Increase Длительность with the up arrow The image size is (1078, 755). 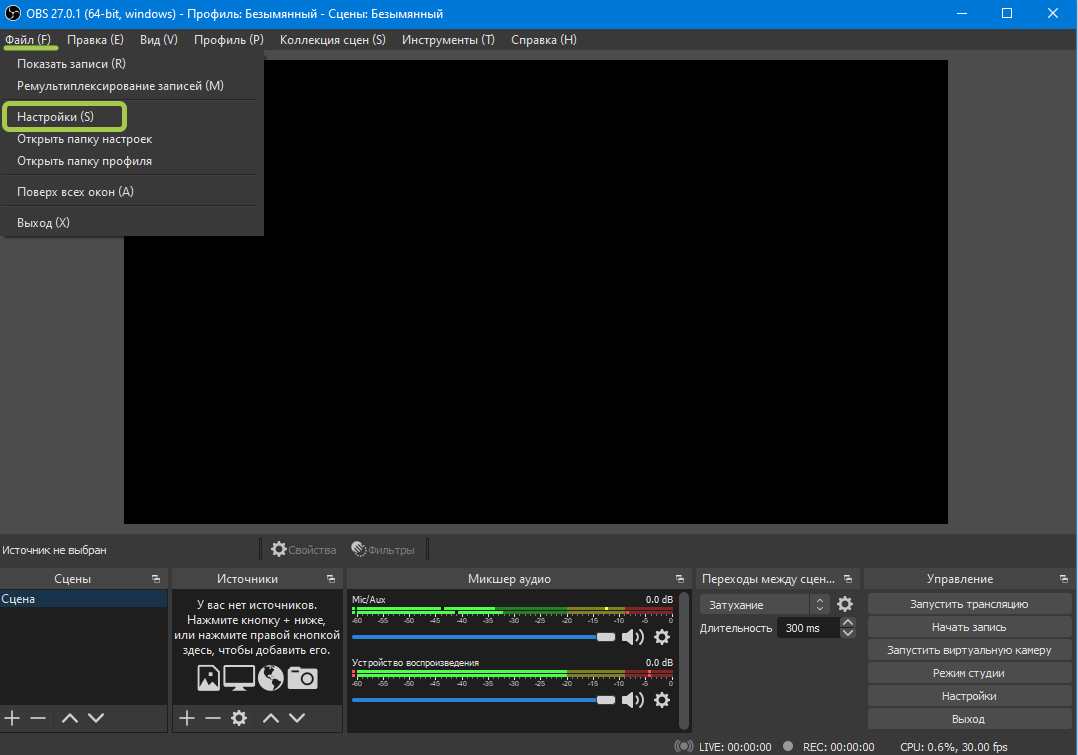coord(848,623)
